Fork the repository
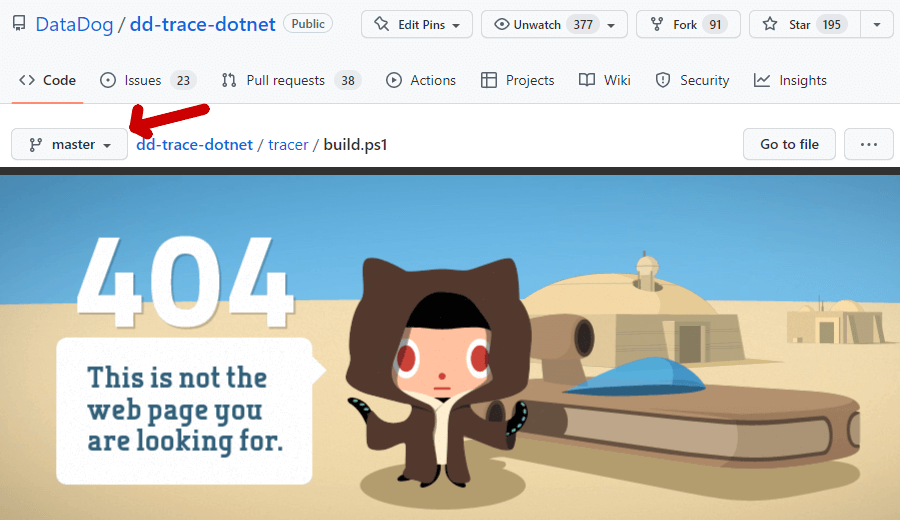This screenshot has width=900, height=520. tap(688, 24)
